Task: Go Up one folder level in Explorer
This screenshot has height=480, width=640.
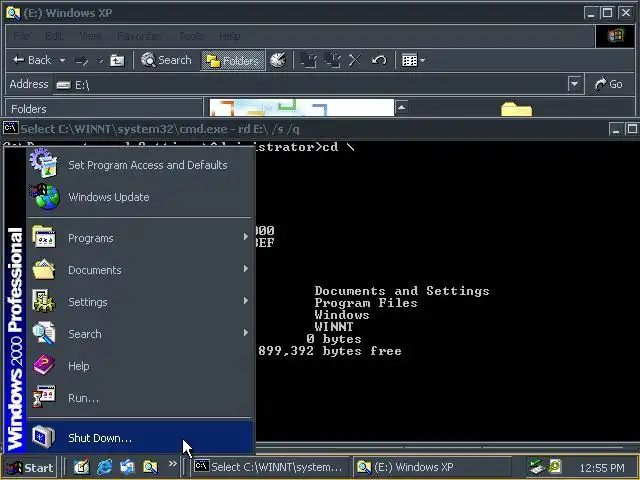Action: coord(118,61)
